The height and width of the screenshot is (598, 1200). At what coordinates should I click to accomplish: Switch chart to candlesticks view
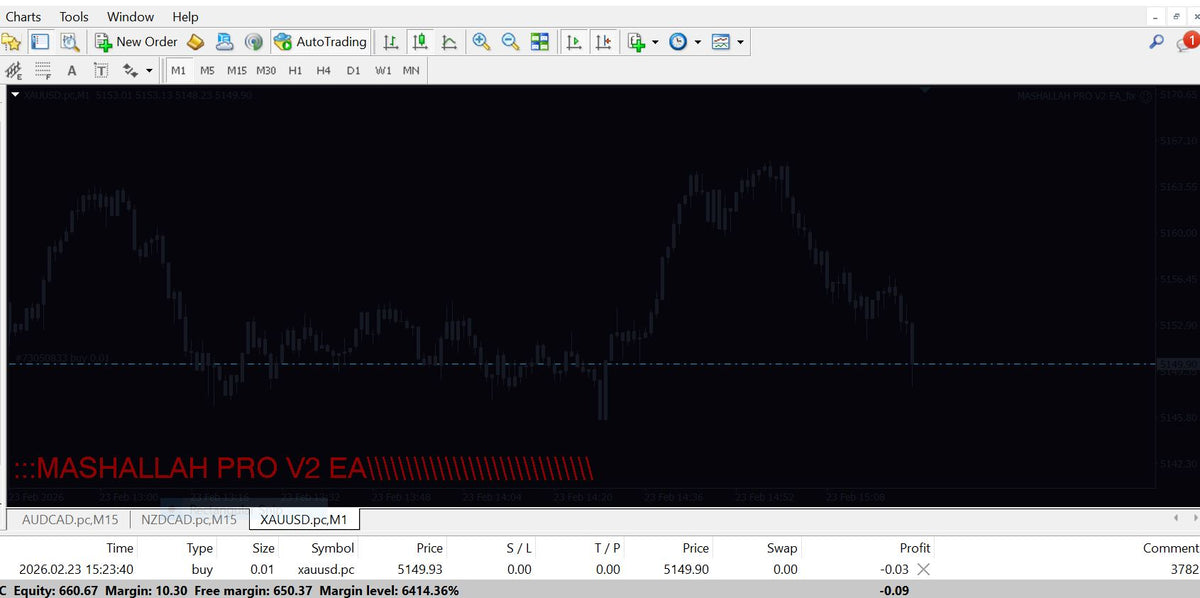pos(420,42)
